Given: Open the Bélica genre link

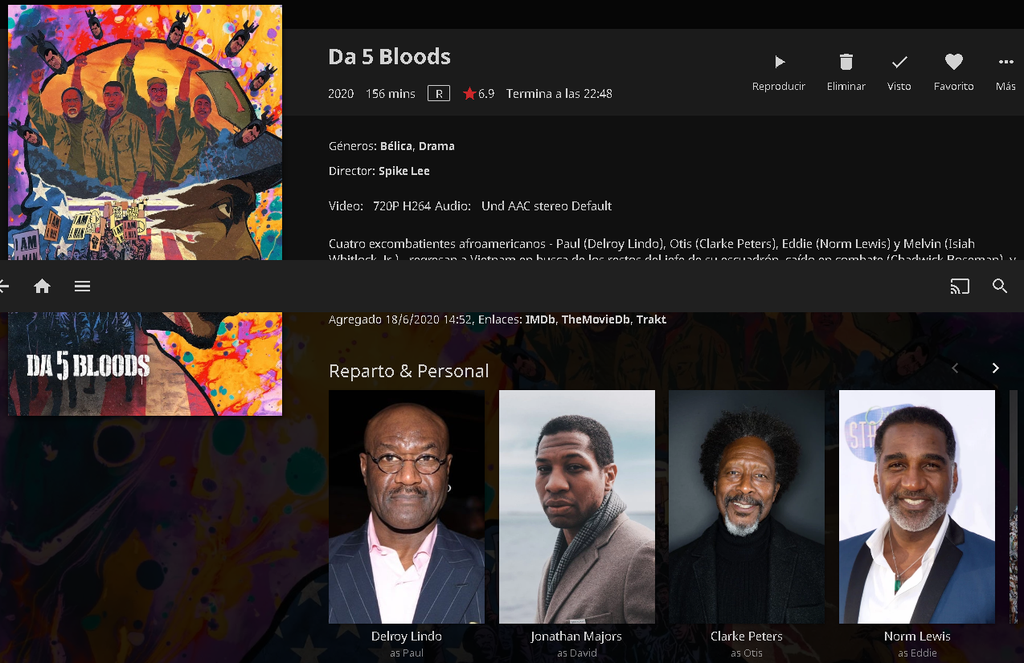Looking at the screenshot, I should tap(396, 146).
